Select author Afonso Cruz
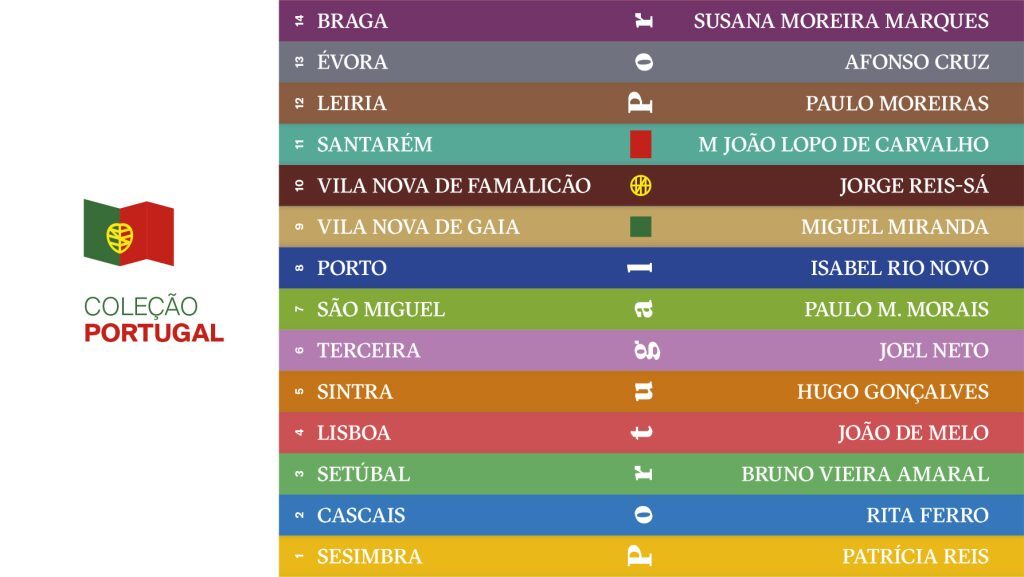The height and width of the screenshot is (577, 1024). pyautogui.click(x=916, y=62)
